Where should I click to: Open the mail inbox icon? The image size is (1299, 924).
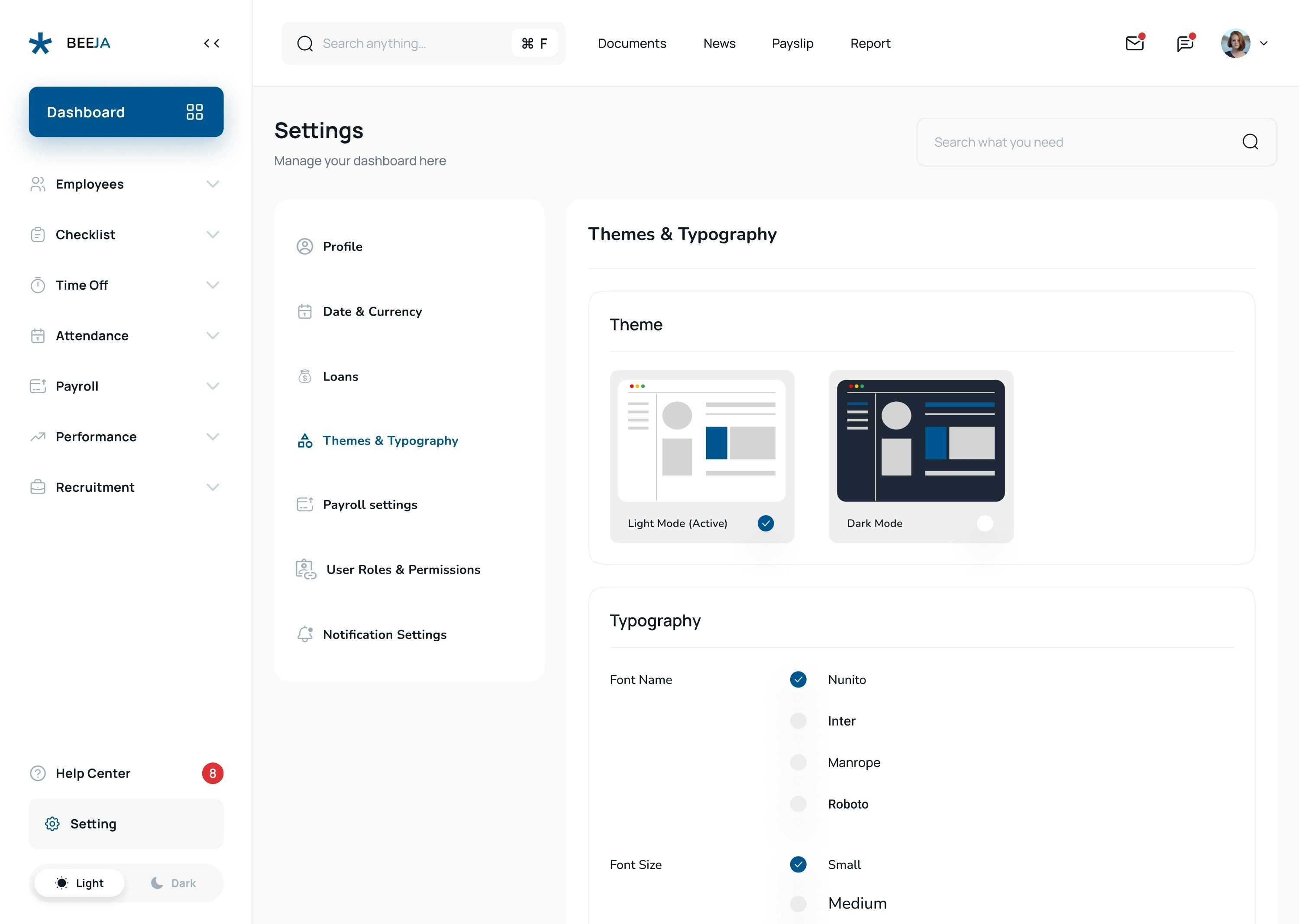click(1135, 43)
